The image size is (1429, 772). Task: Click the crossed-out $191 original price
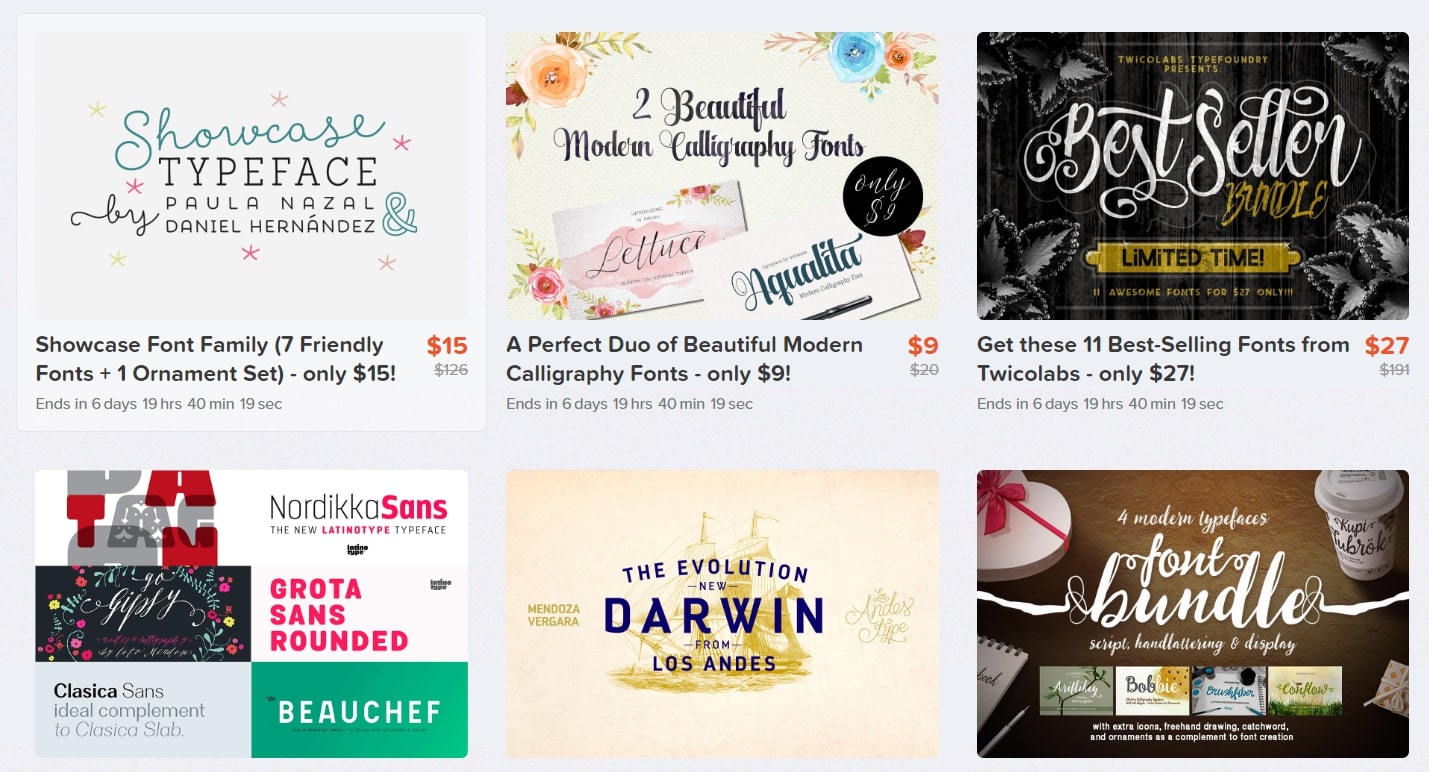click(x=1394, y=370)
